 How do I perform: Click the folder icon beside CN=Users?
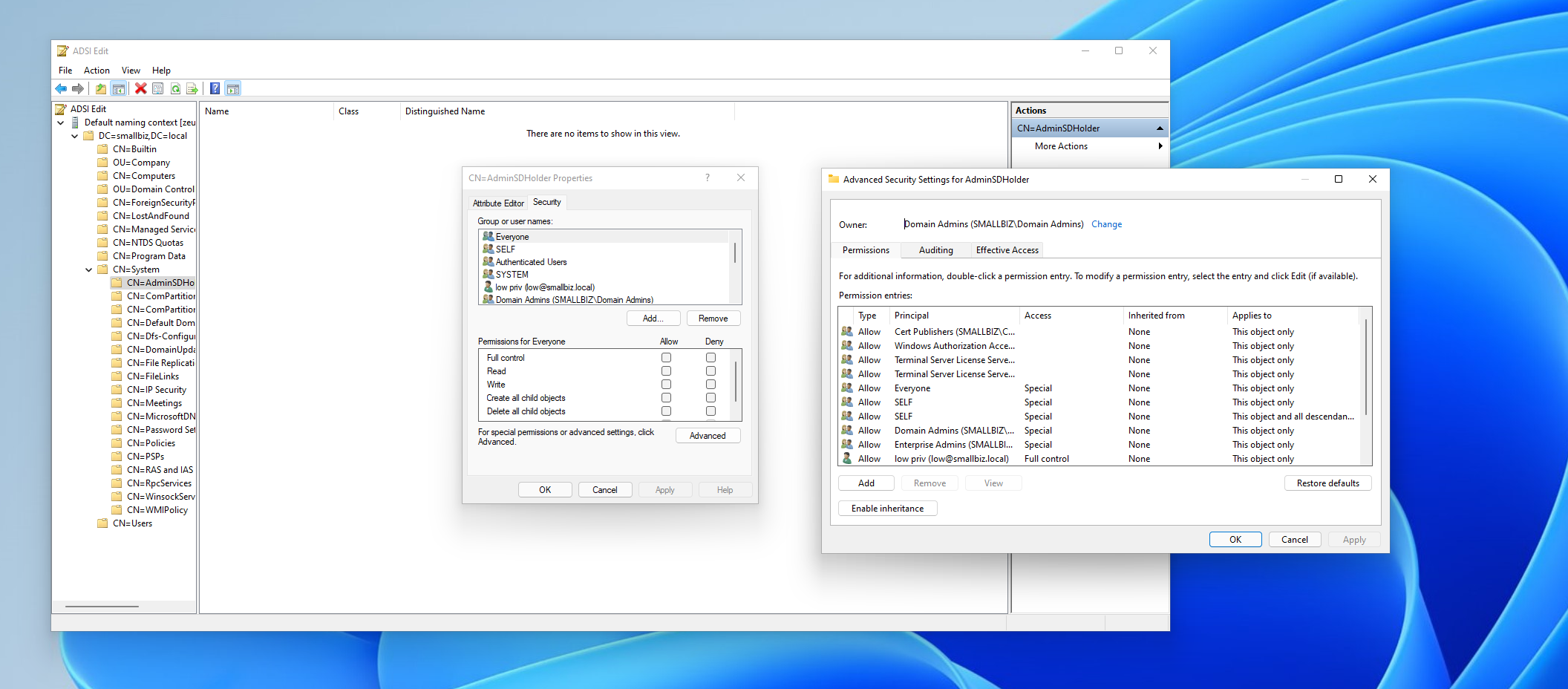coord(102,523)
